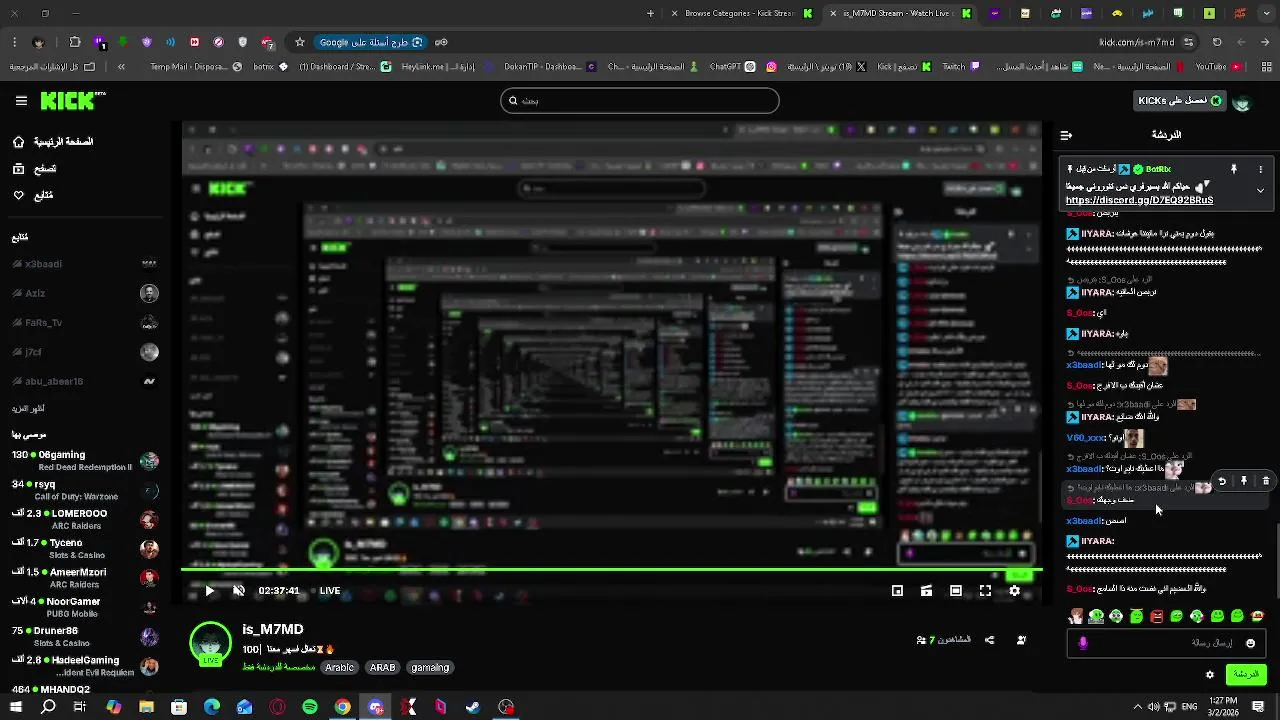Open the emoji picker smiley icon
The width and height of the screenshot is (1280, 720).
1250,643
